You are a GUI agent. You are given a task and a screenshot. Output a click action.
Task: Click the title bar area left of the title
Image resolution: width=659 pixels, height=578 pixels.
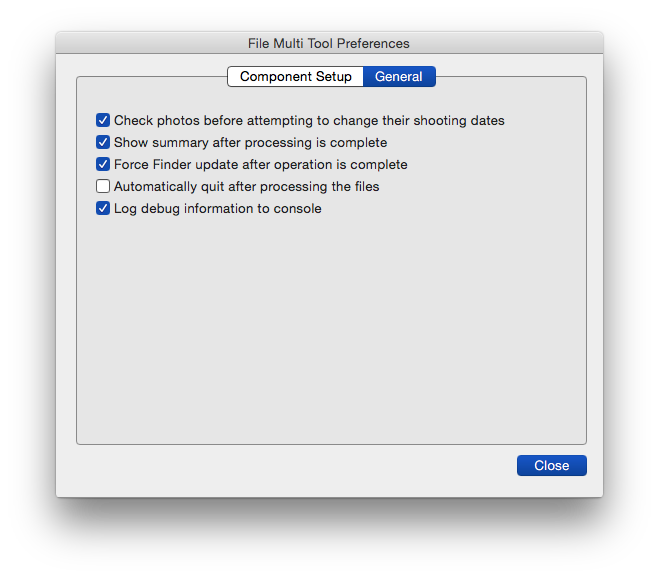coord(150,43)
